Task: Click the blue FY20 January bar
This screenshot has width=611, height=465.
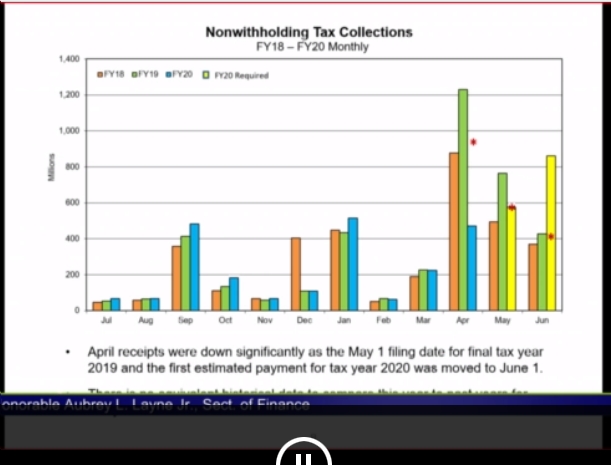Action: click(353, 264)
